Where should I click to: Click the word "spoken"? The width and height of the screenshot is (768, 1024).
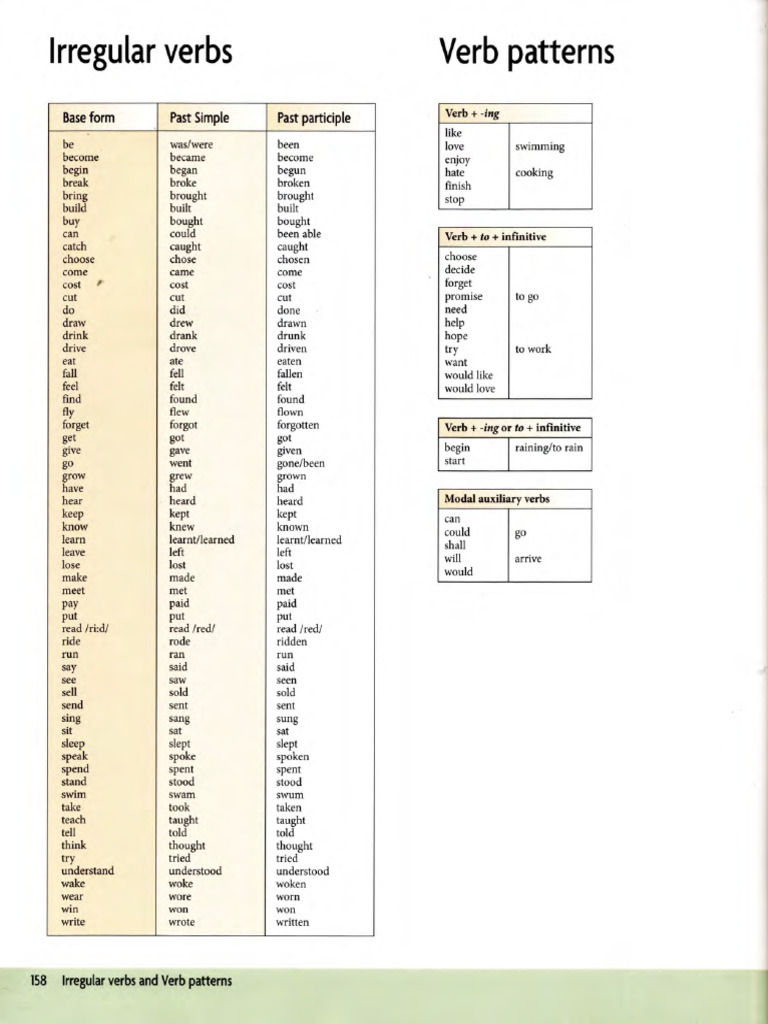(293, 756)
